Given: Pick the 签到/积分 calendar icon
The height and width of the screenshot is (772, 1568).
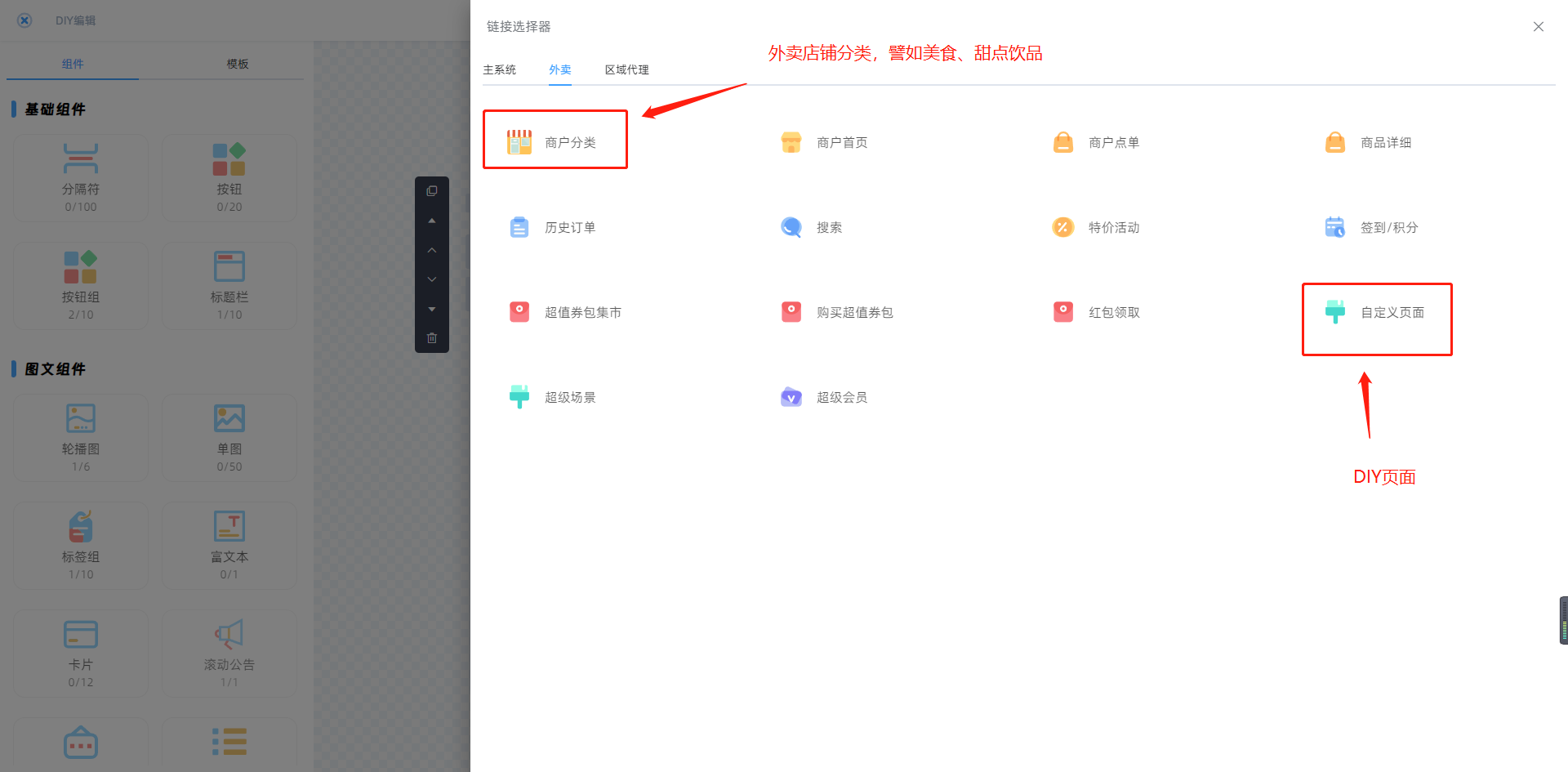Looking at the screenshot, I should 1334,227.
